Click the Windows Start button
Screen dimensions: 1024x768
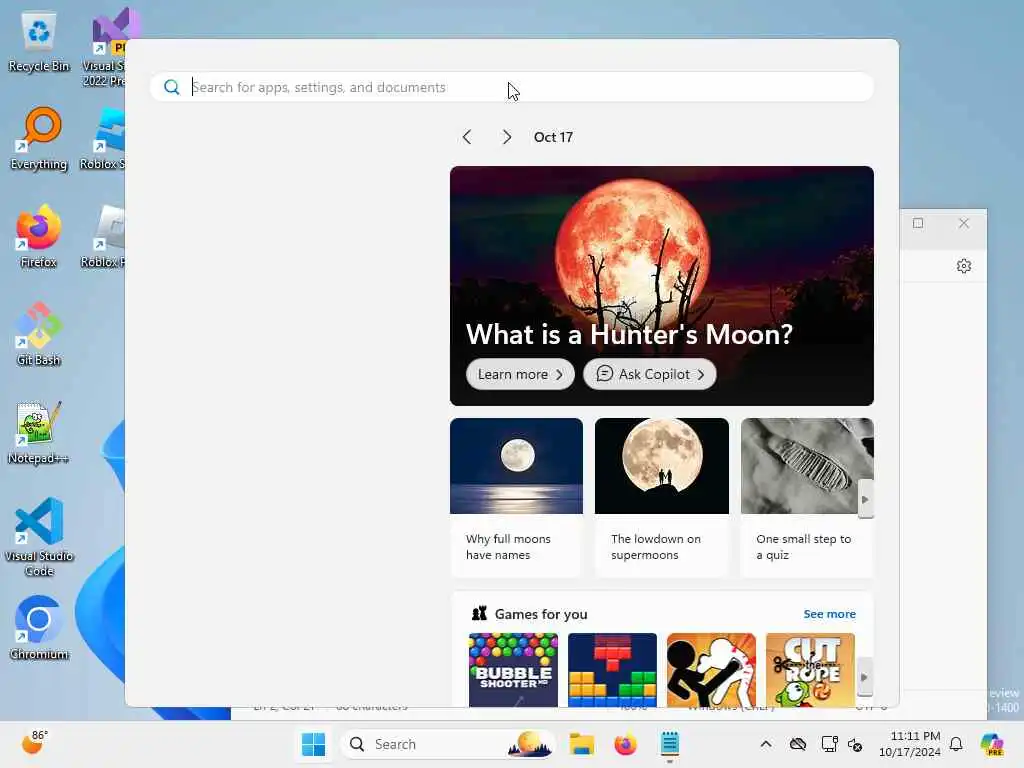(313, 744)
